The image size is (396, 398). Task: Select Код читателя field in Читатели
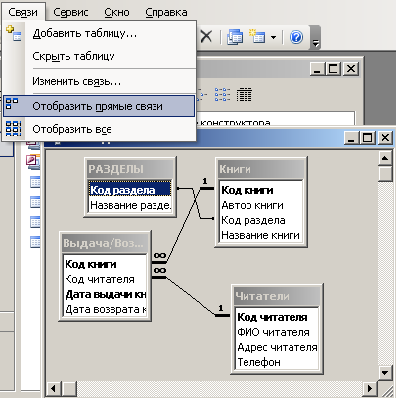(x=277, y=317)
